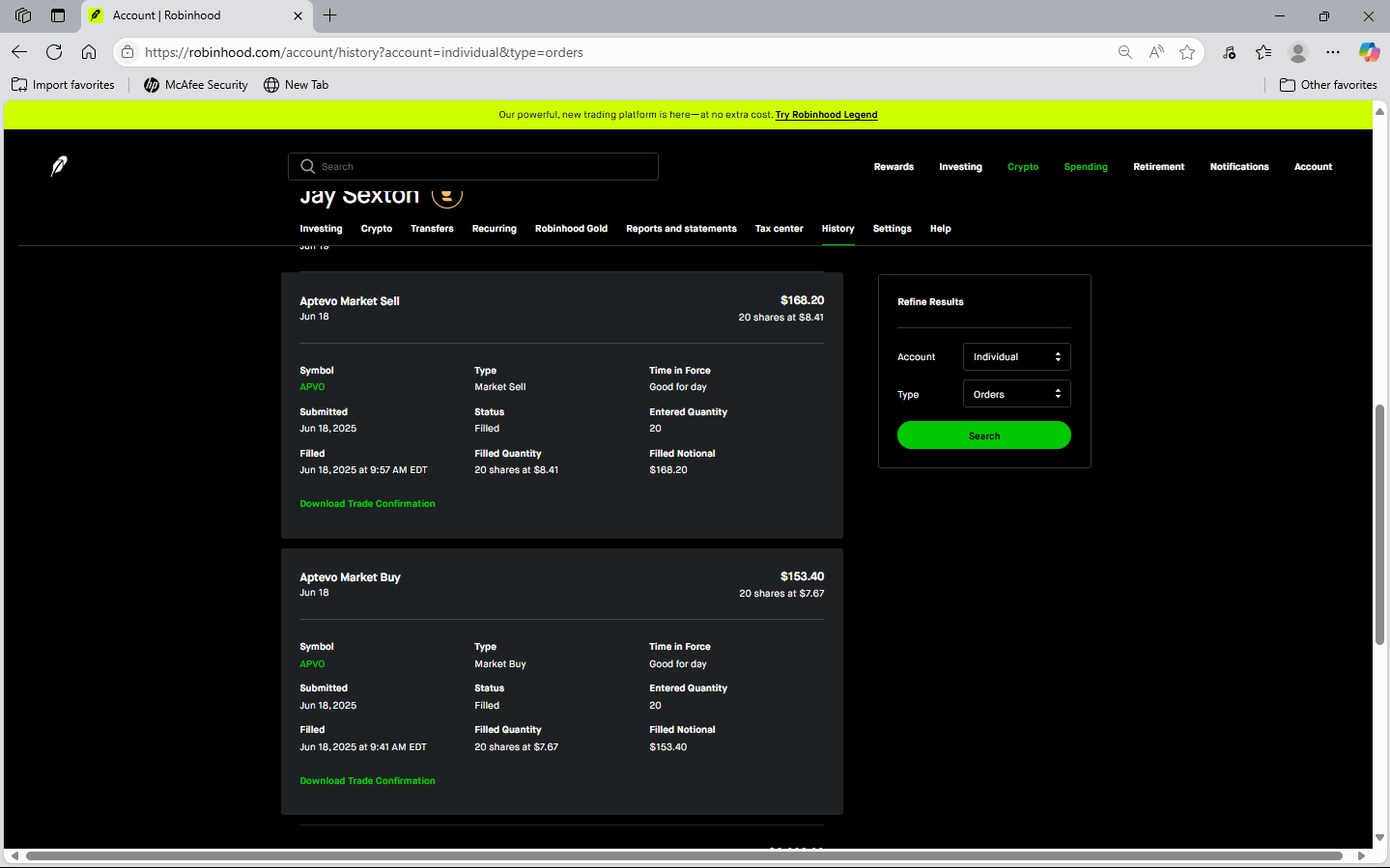
Task: Click the browser refresh icon
Action: 54,52
